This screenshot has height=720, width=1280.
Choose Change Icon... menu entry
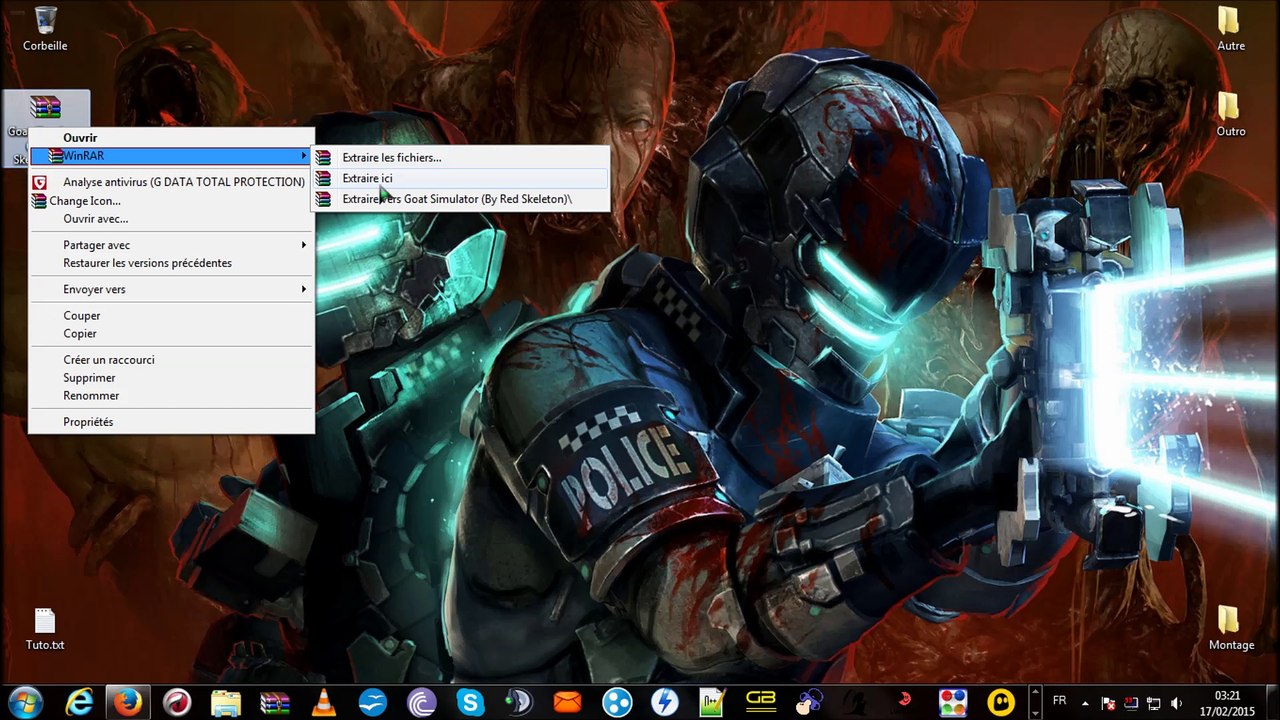point(171,201)
